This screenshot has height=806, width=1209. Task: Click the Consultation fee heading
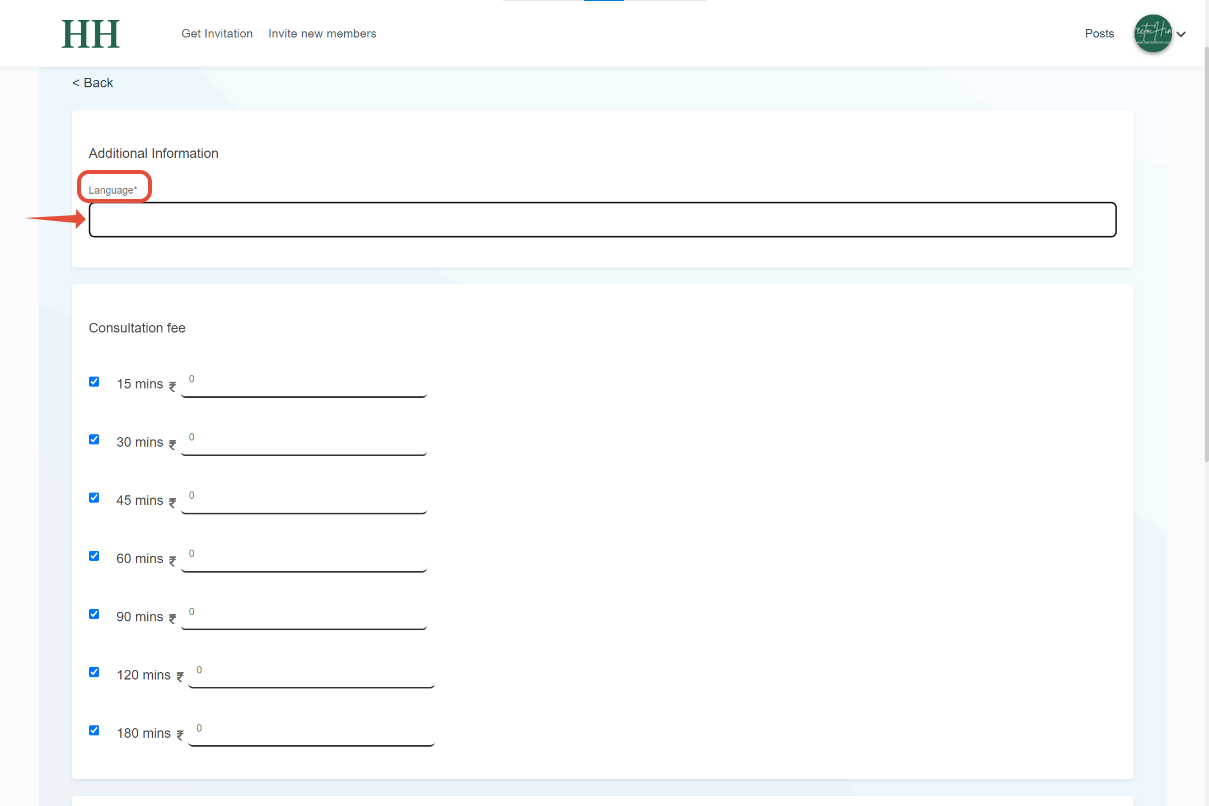click(137, 328)
